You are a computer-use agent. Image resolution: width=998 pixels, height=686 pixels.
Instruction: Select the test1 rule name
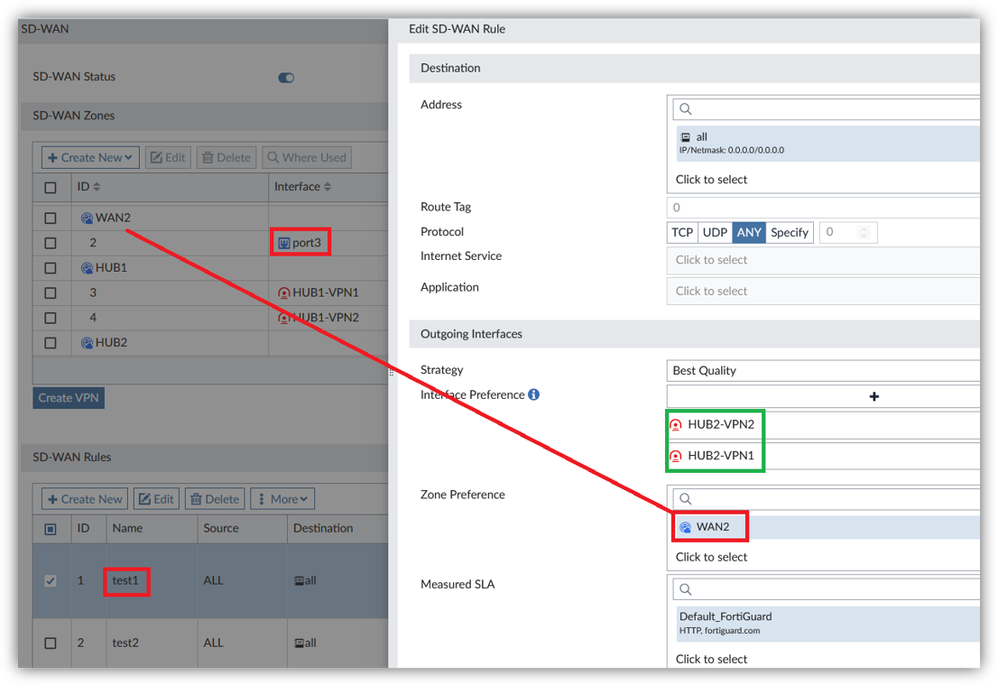click(x=125, y=580)
